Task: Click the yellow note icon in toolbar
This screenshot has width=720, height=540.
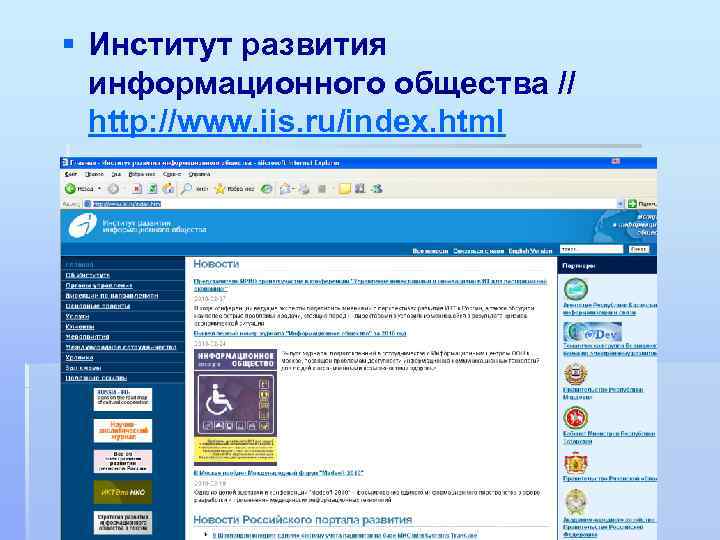Action: (344, 189)
